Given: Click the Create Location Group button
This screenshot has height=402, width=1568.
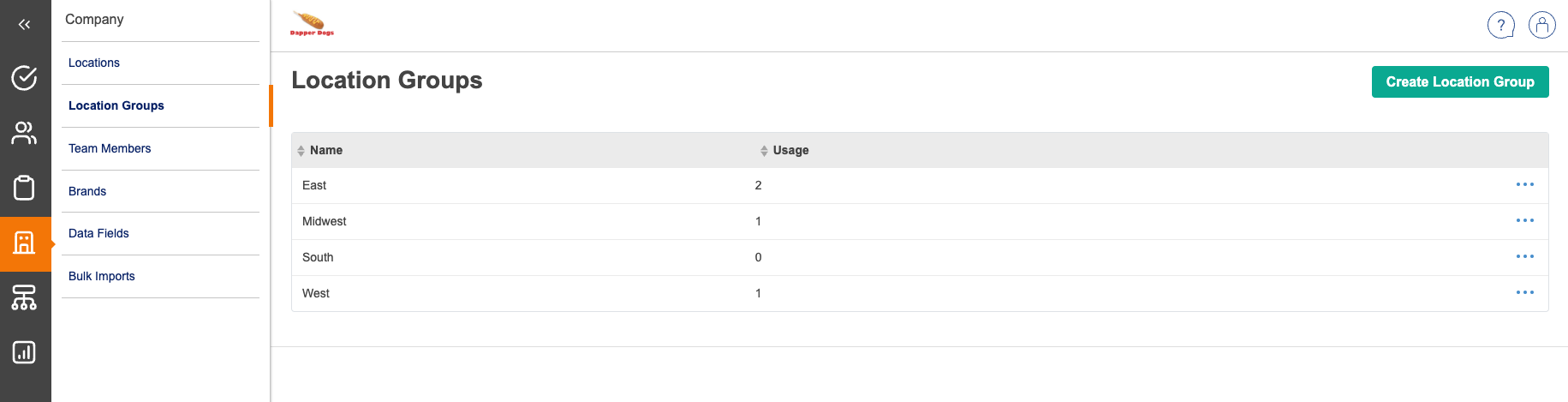Looking at the screenshot, I should pyautogui.click(x=1460, y=82).
